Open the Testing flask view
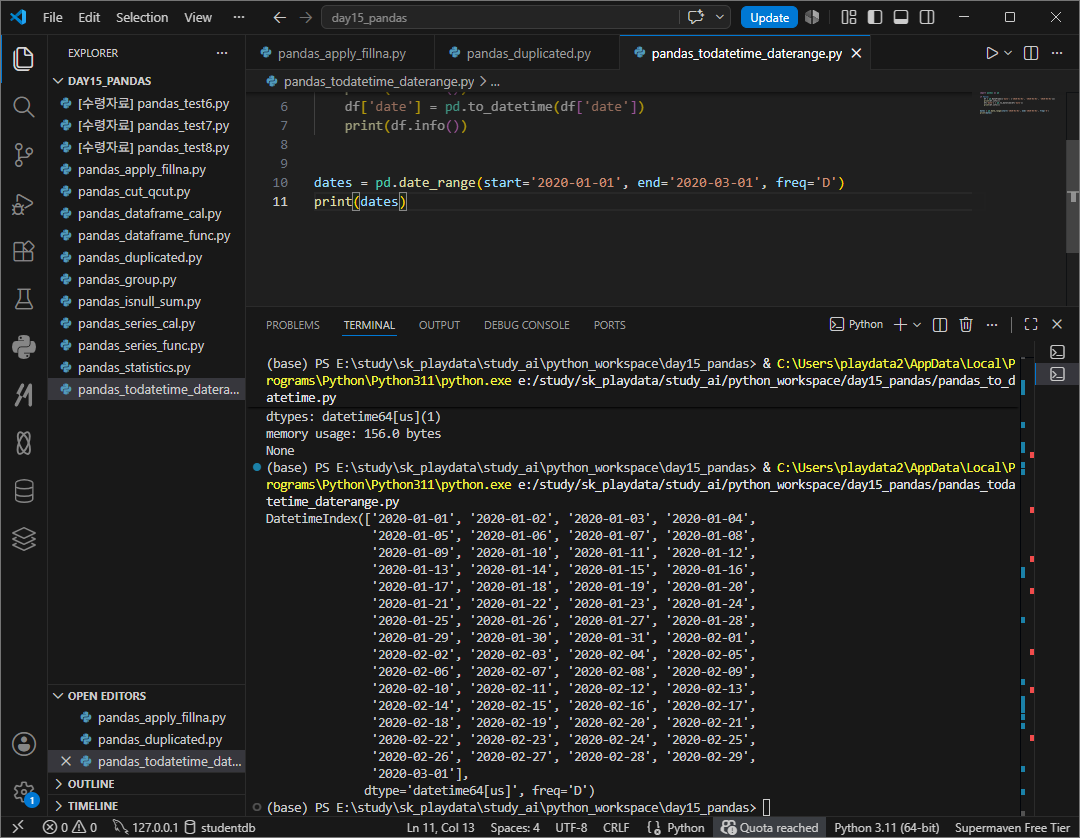1080x838 pixels. [23, 299]
